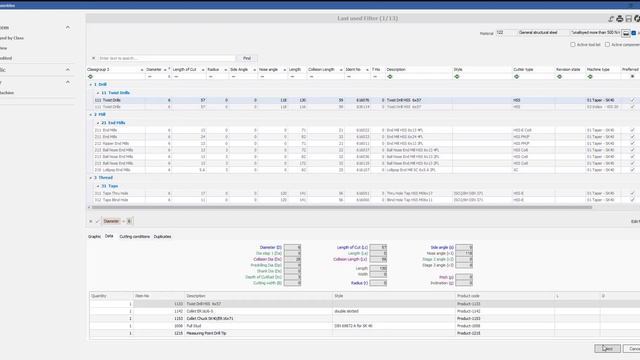Click the Find button

(x=247, y=58)
